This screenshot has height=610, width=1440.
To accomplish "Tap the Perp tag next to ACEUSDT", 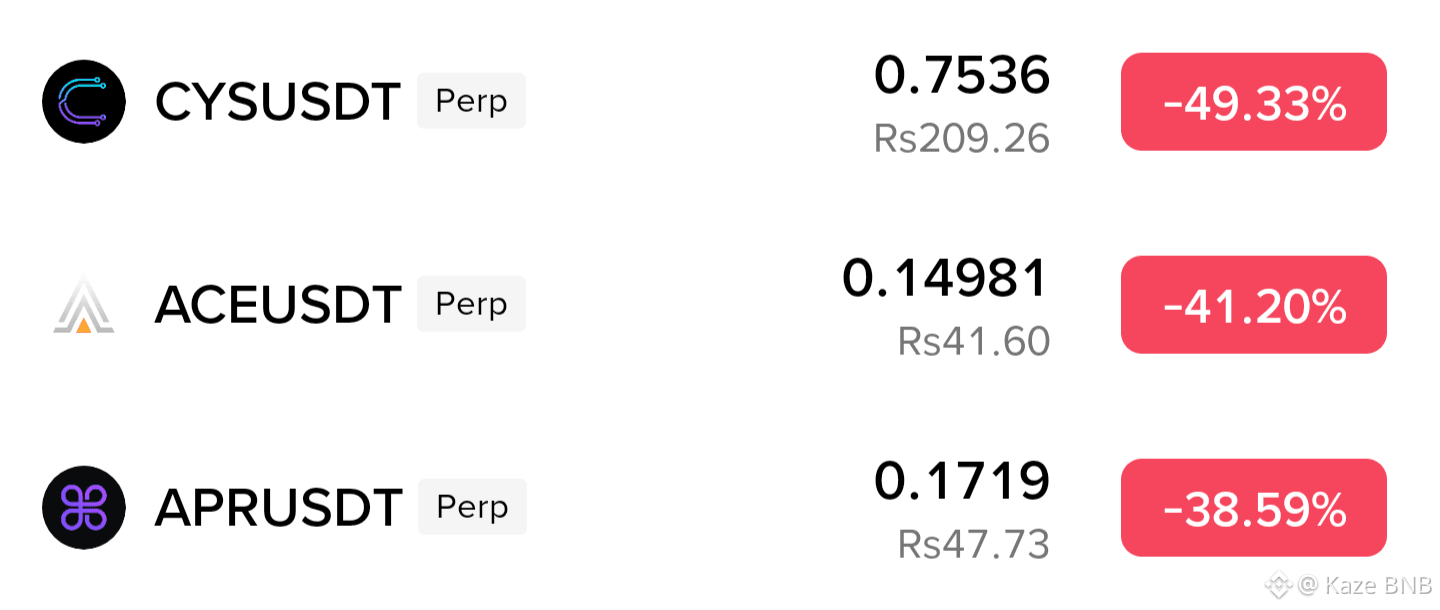I will tap(471, 304).
